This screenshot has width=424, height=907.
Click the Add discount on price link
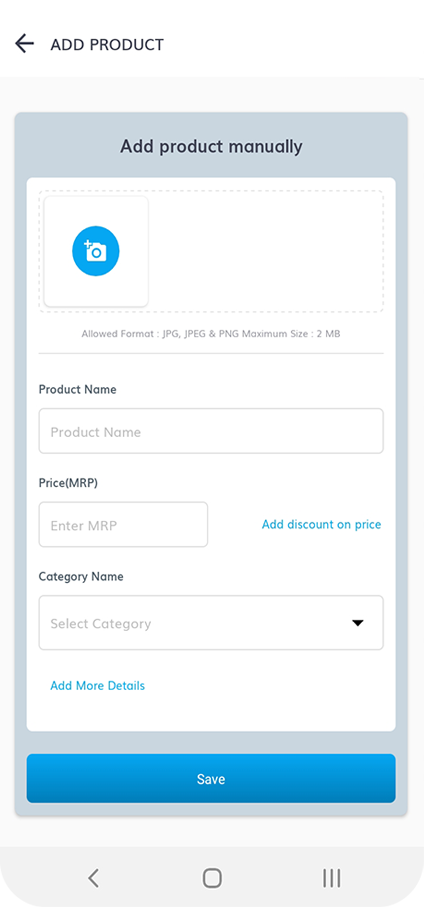coord(321,525)
